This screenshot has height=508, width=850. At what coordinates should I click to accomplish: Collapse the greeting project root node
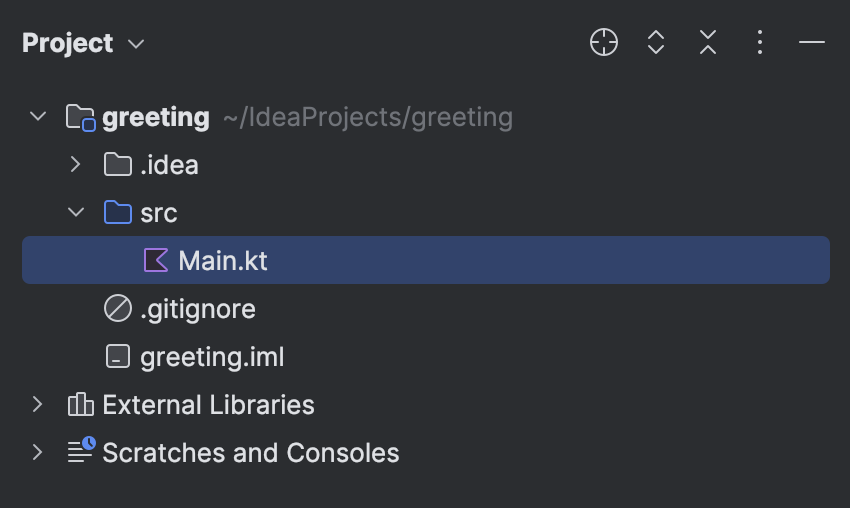click(x=38, y=117)
